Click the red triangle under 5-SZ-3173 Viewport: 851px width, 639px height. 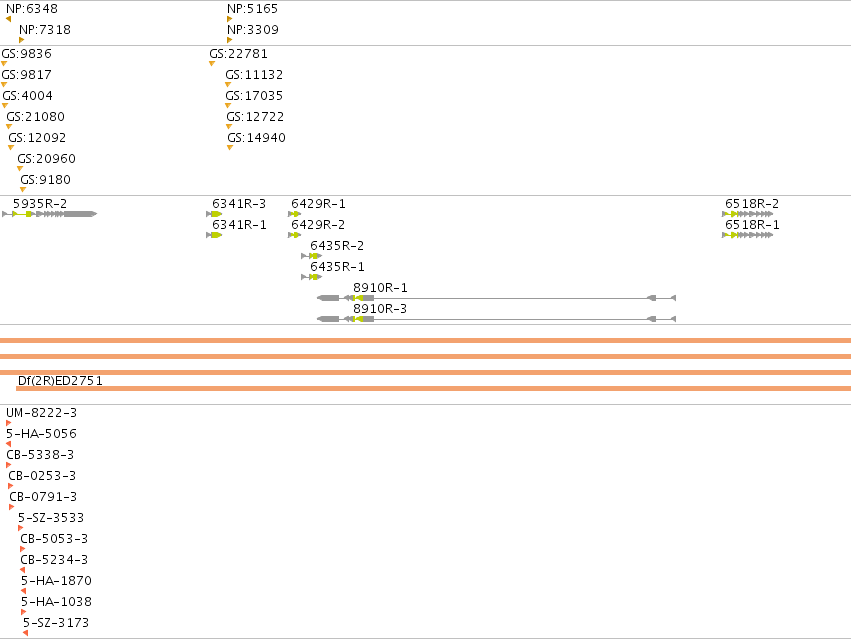click(x=26, y=633)
